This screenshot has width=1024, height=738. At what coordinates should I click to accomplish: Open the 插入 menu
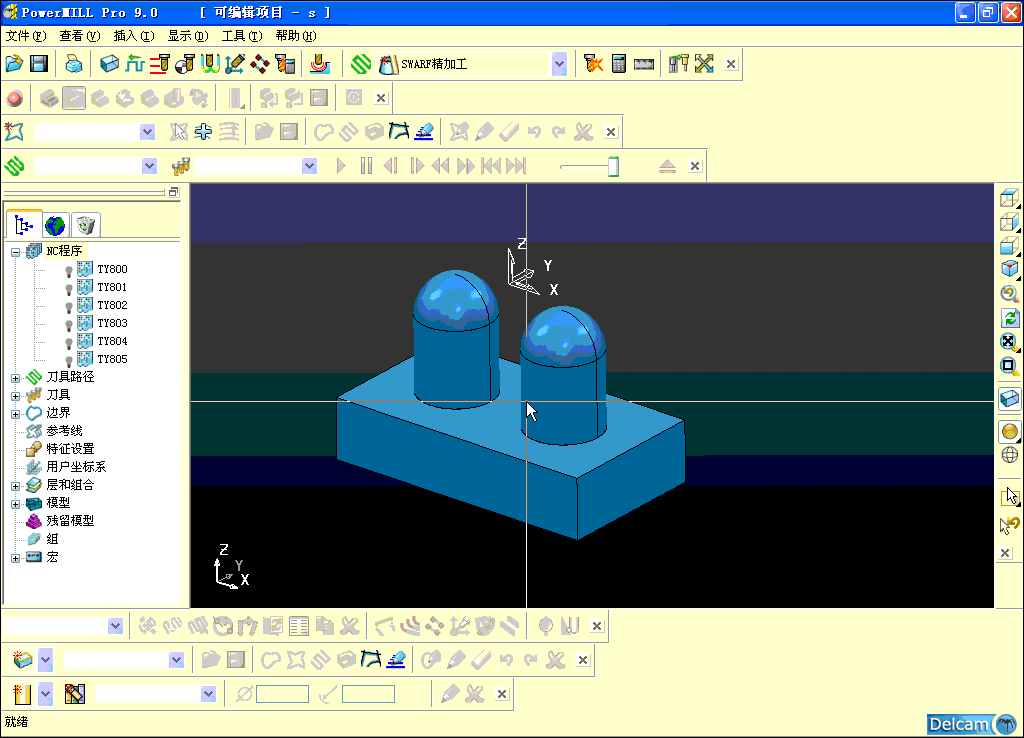coord(134,36)
